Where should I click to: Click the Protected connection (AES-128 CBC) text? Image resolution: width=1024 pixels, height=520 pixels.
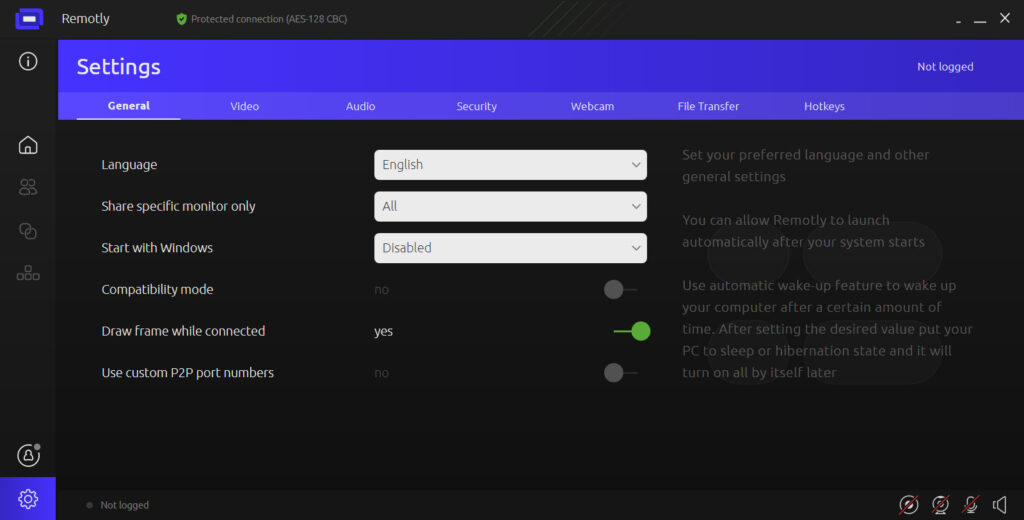tap(269, 19)
